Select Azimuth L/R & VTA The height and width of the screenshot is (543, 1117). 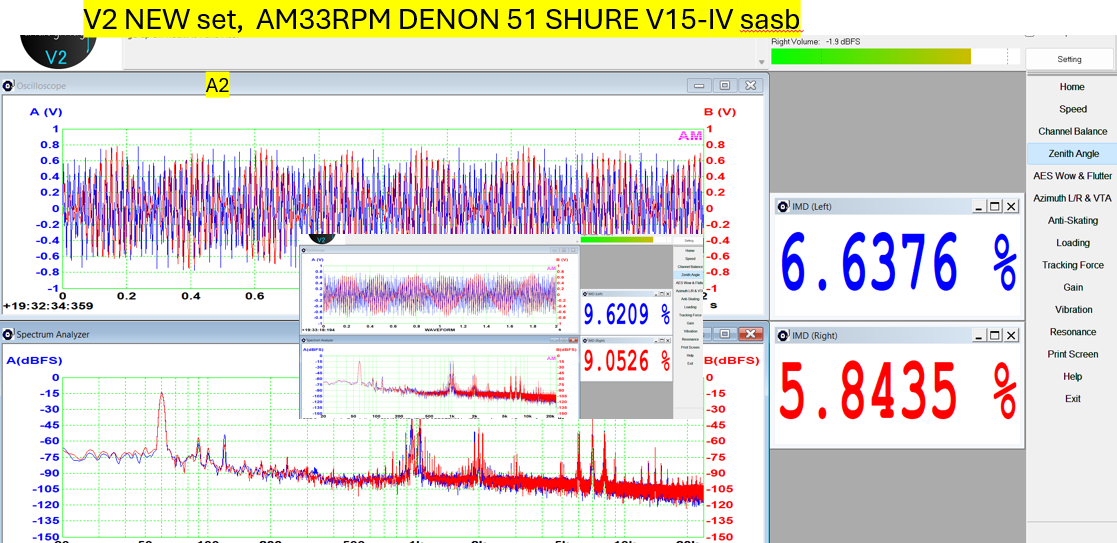(x=1071, y=197)
